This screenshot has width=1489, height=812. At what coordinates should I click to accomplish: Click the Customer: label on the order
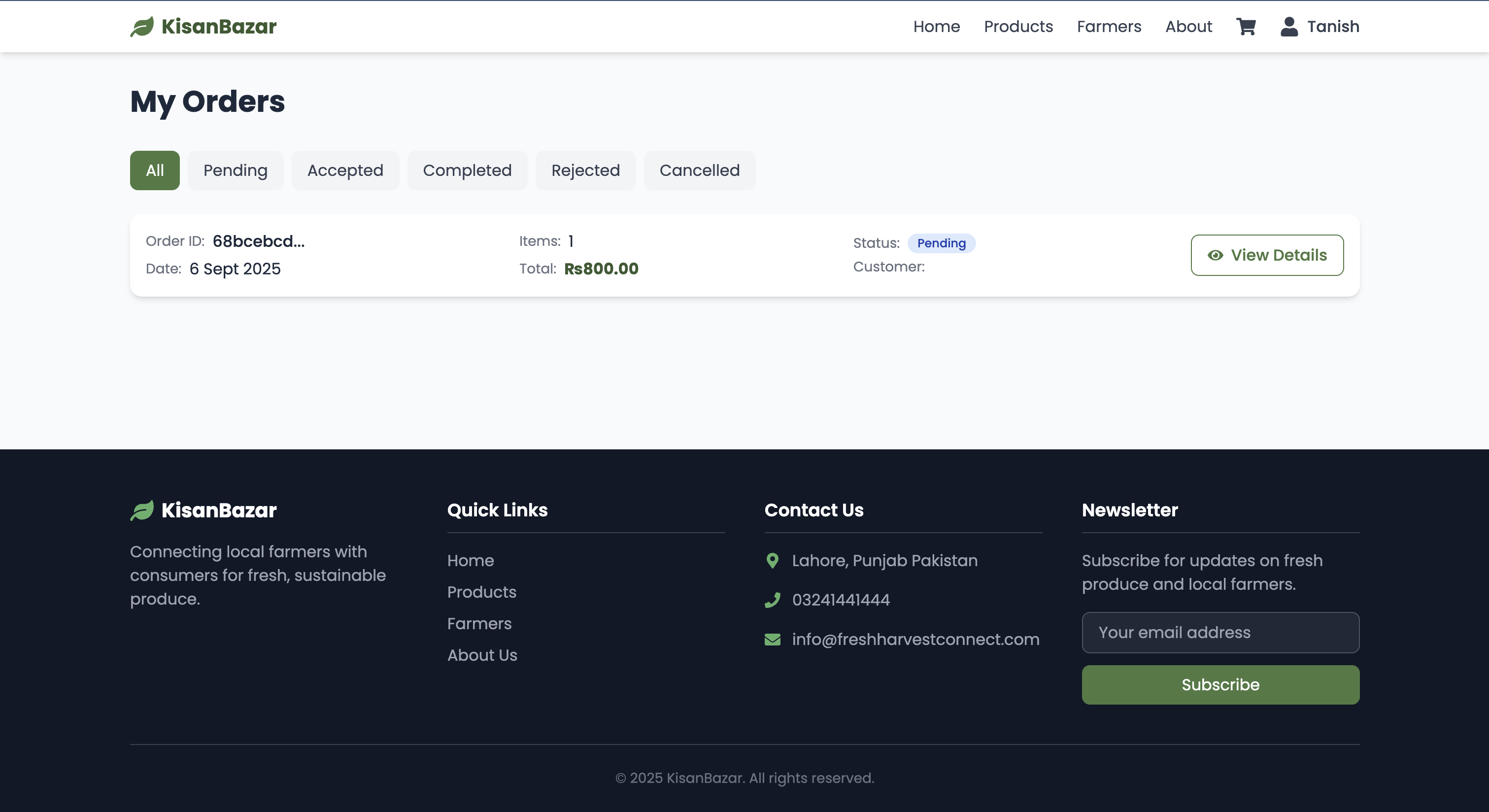coord(889,267)
